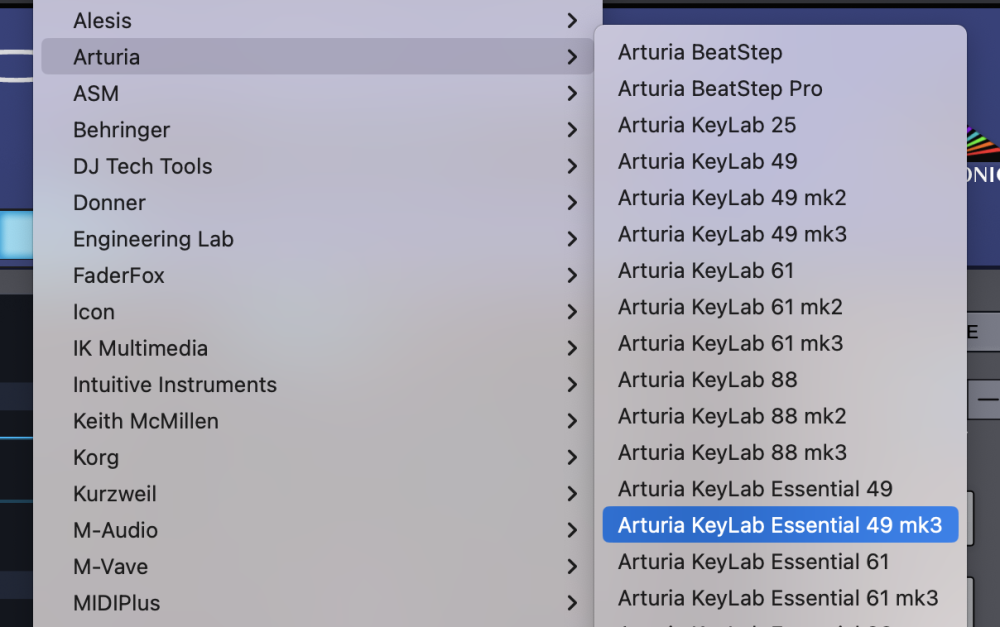The width and height of the screenshot is (1000, 627).
Task: Expand the Alesis submenu
Action: tap(102, 20)
